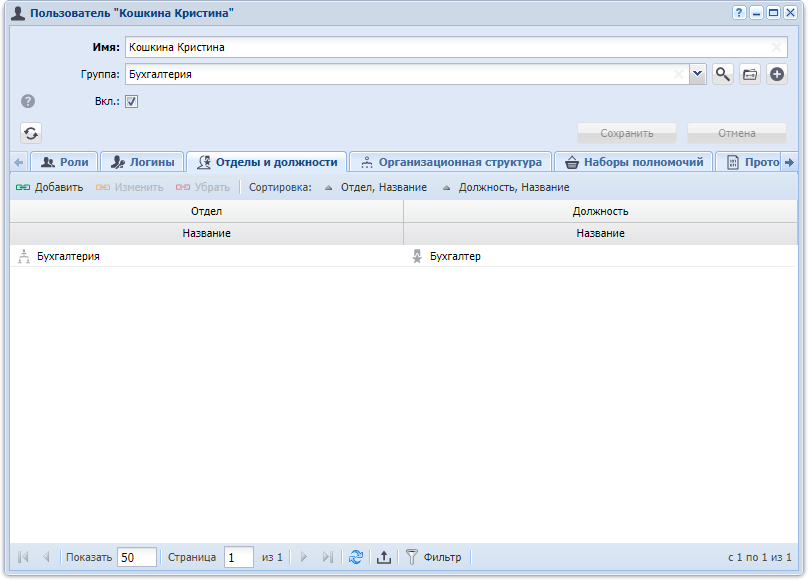Click the Должность column group header
808x580 pixels.
pyautogui.click(x=600, y=211)
